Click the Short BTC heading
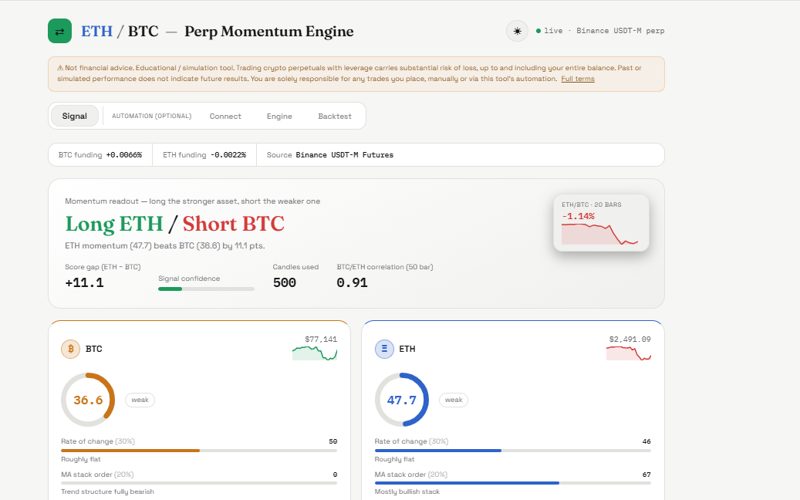This screenshot has height=500, width=800. 233,223
